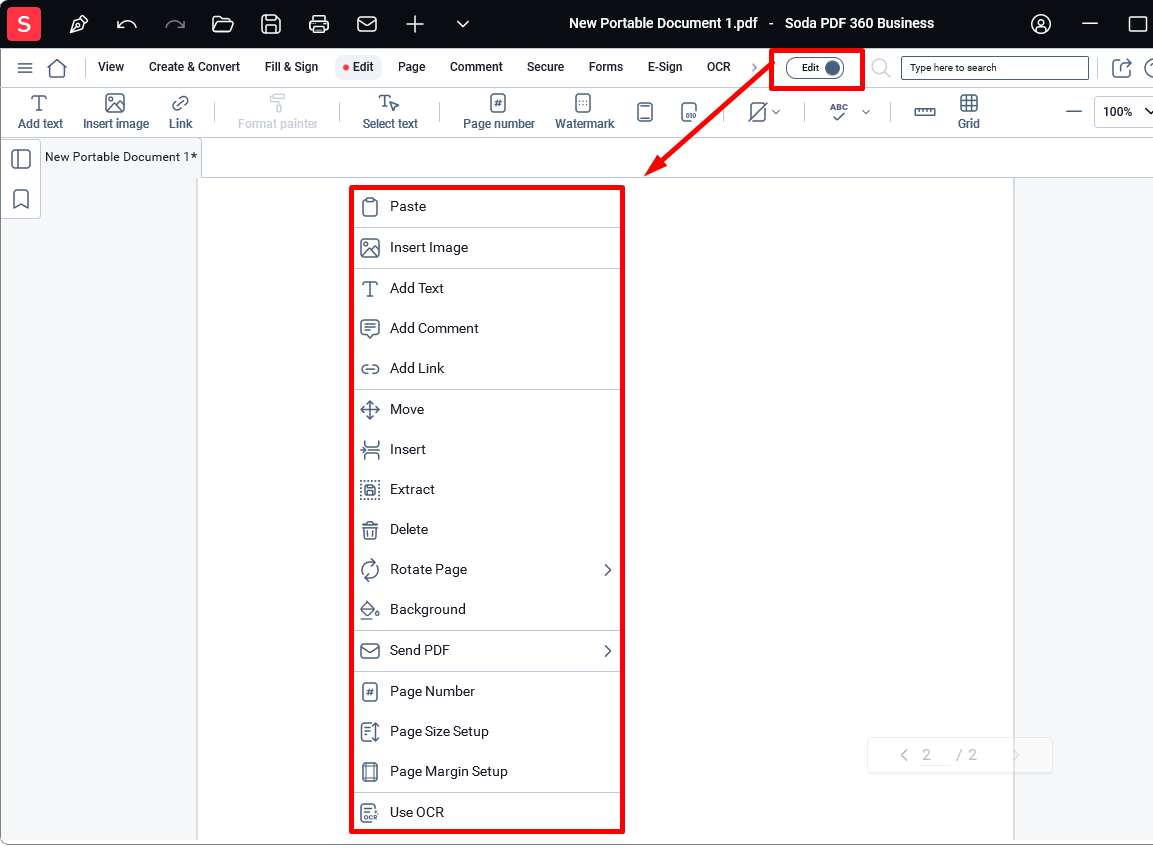Viewport: 1153px width, 849px height.
Task: Click the Insert image tool
Action: tap(116, 112)
